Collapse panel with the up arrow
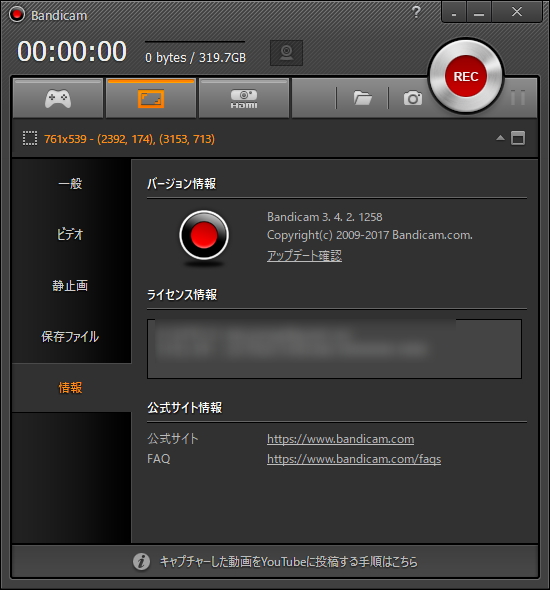This screenshot has height=590, width=550. point(500,138)
